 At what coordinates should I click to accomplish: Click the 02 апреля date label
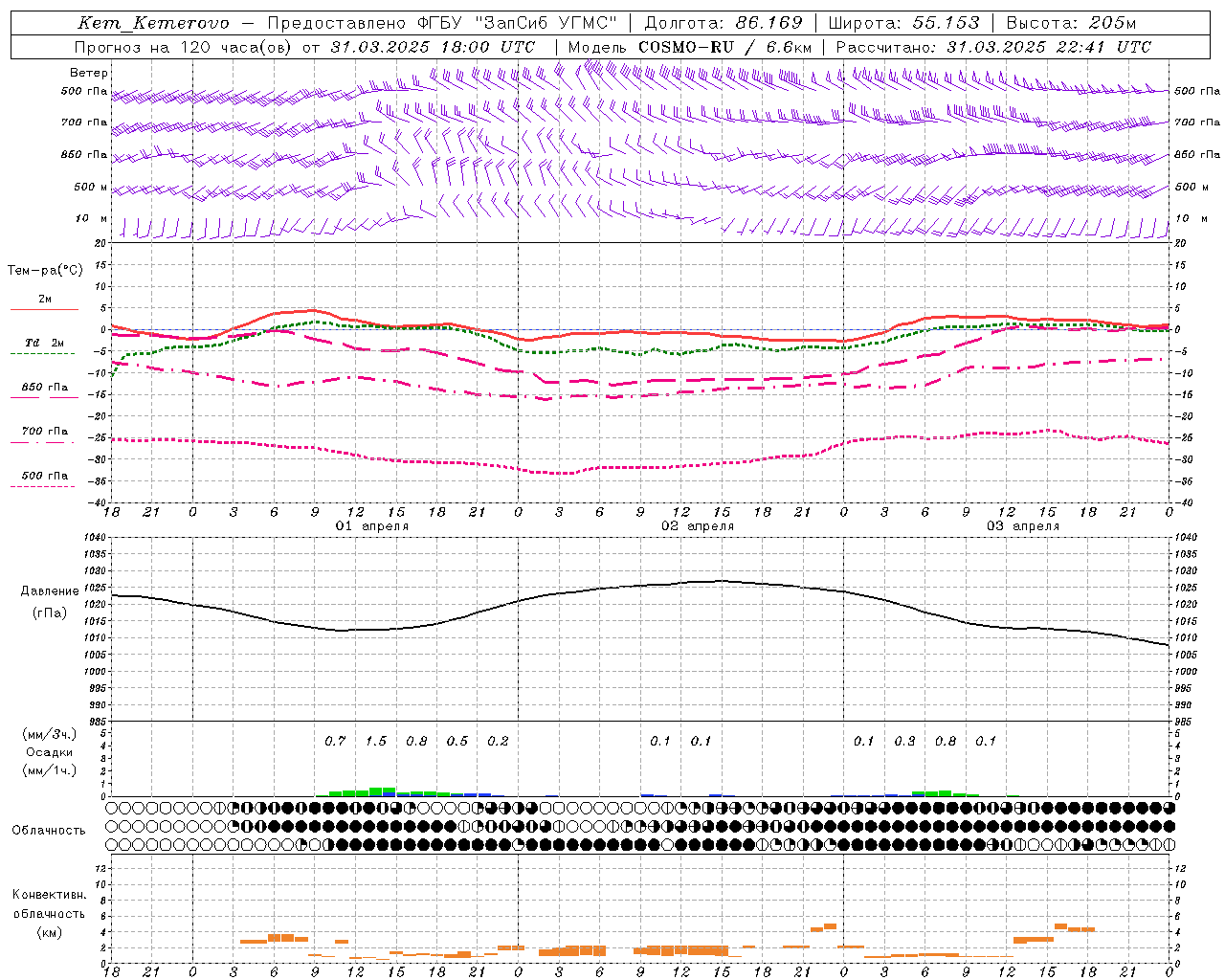(x=698, y=526)
